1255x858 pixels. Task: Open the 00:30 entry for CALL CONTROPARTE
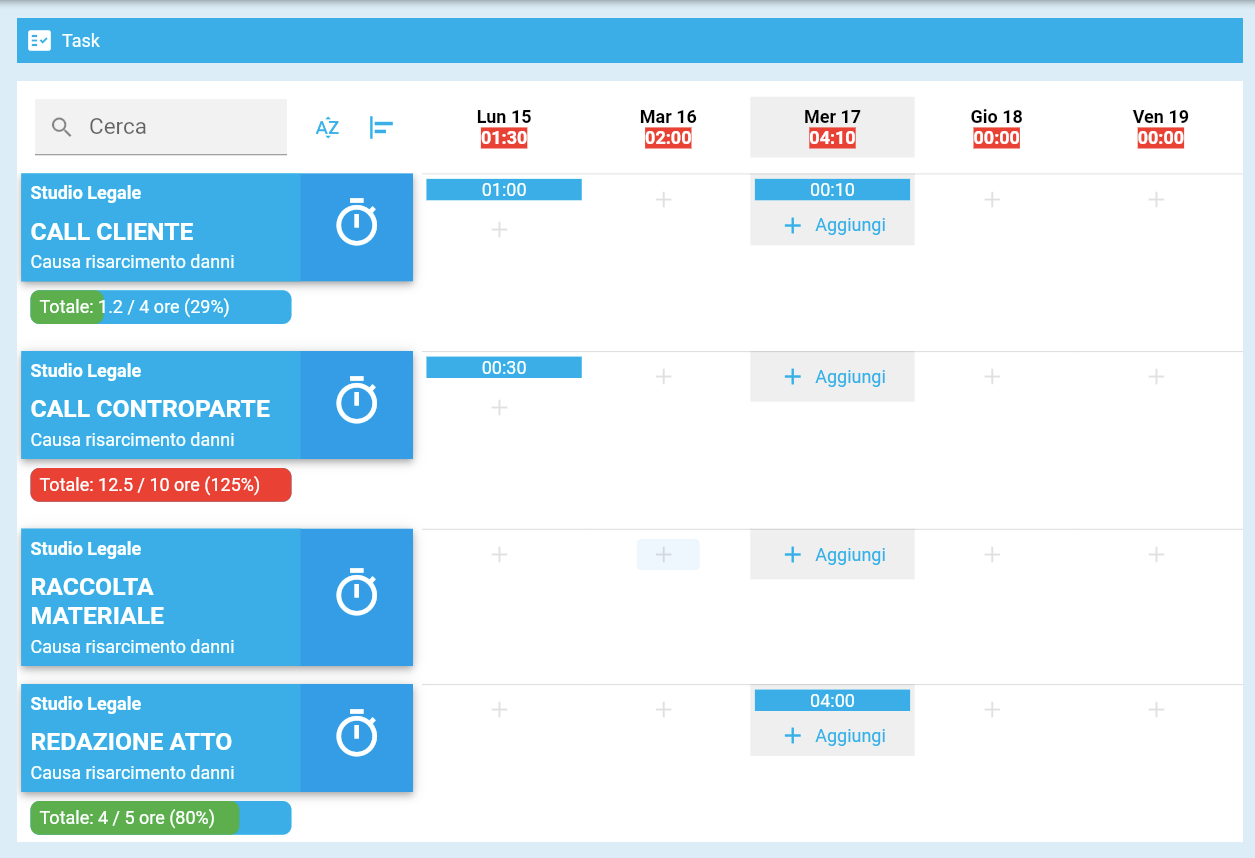pyautogui.click(x=504, y=368)
